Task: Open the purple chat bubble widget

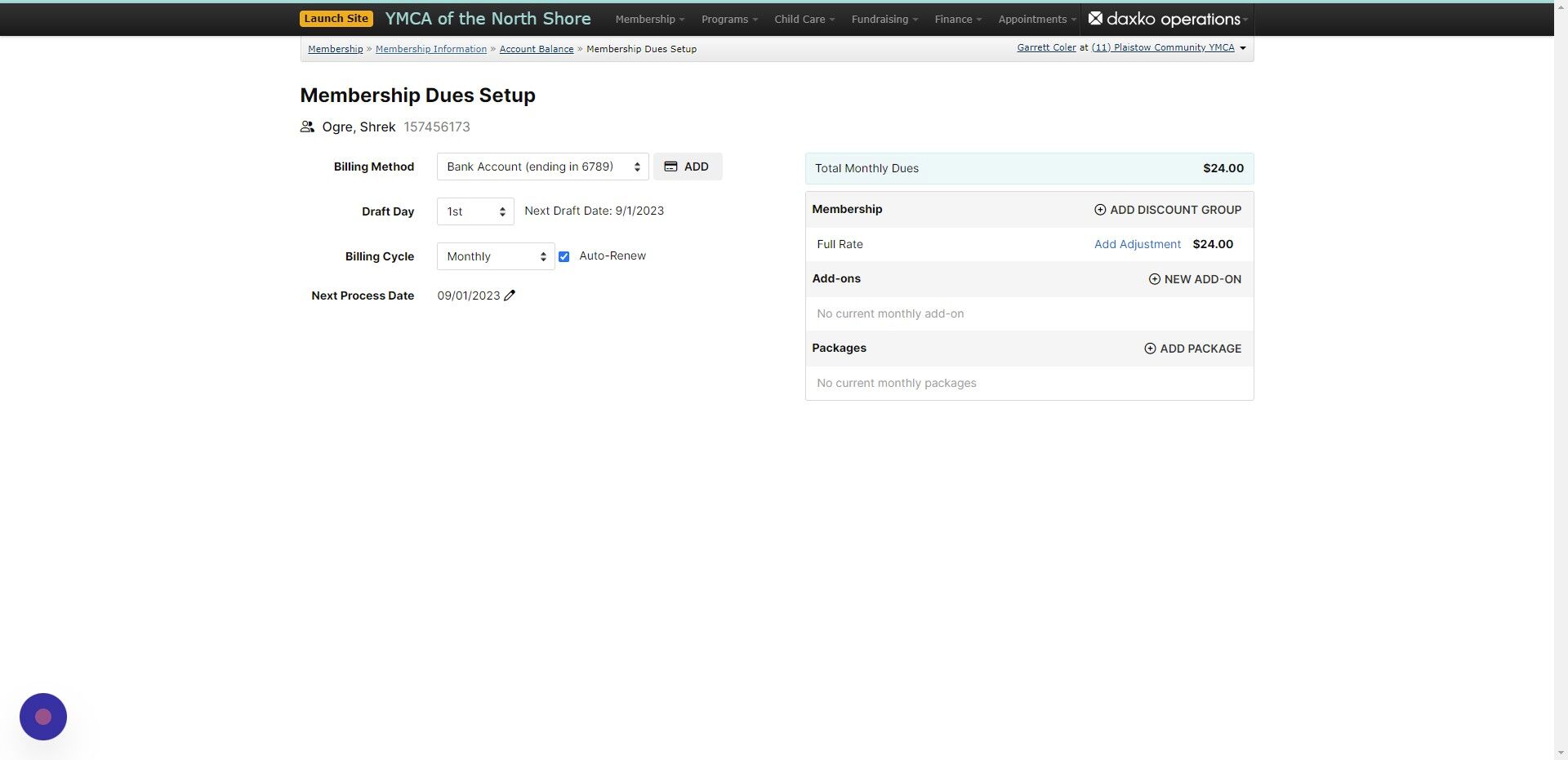Action: click(x=42, y=717)
